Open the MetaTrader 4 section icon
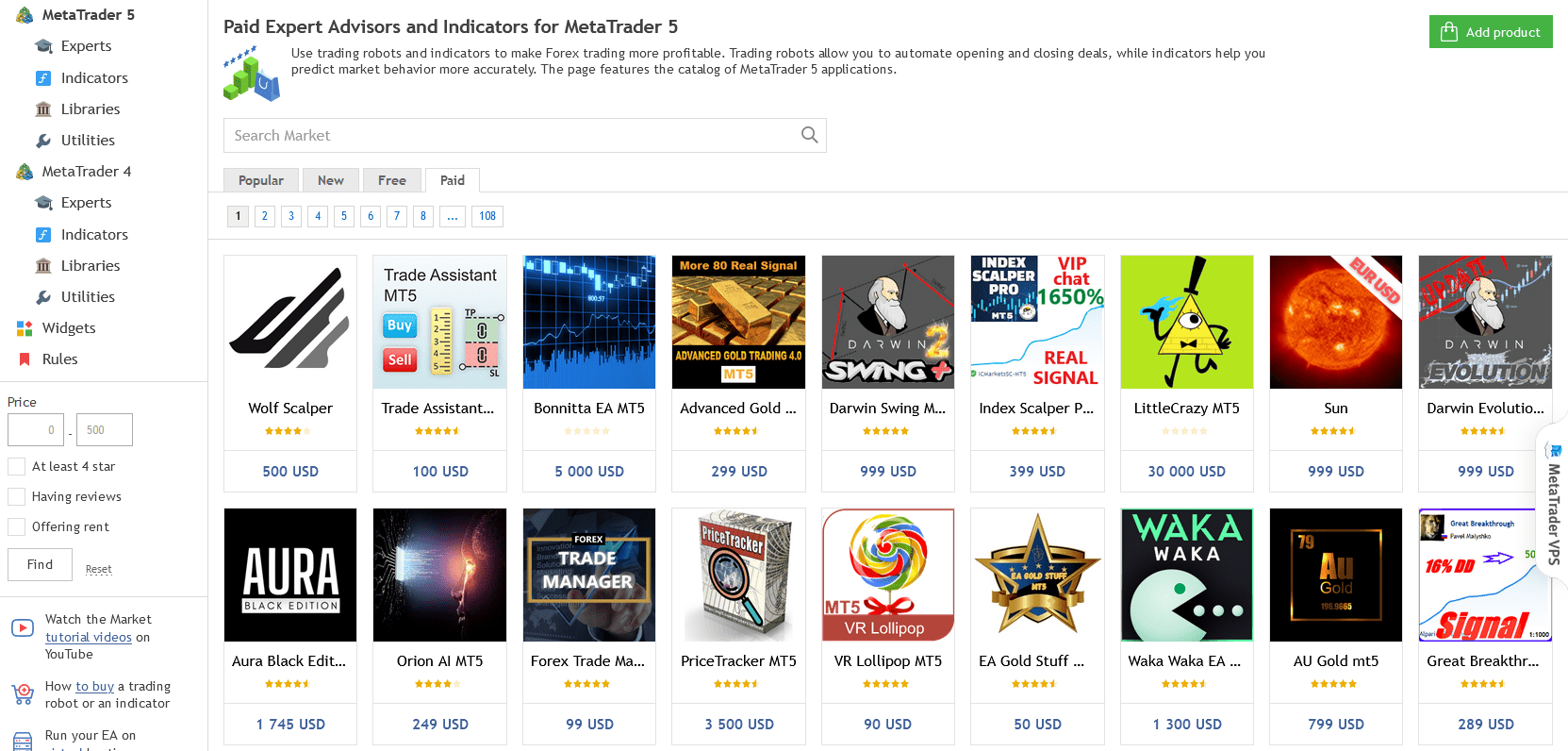This screenshot has height=751, width=1568. [25, 172]
